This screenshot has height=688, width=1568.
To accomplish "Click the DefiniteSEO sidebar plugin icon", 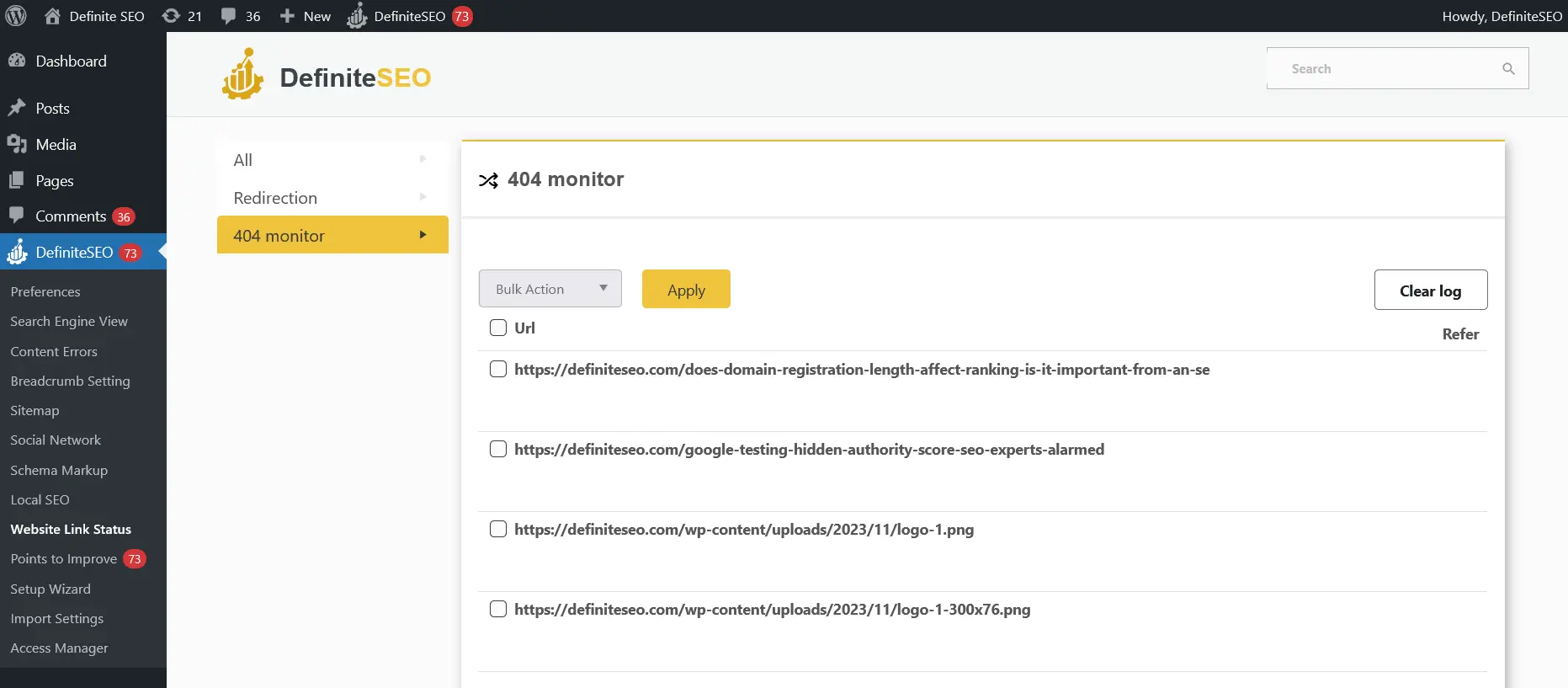I will (17, 251).
